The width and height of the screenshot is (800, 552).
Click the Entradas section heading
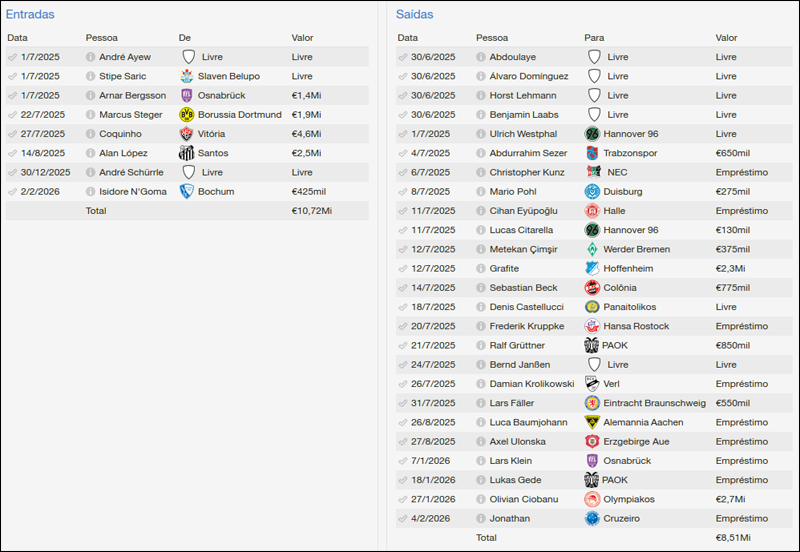coord(30,15)
